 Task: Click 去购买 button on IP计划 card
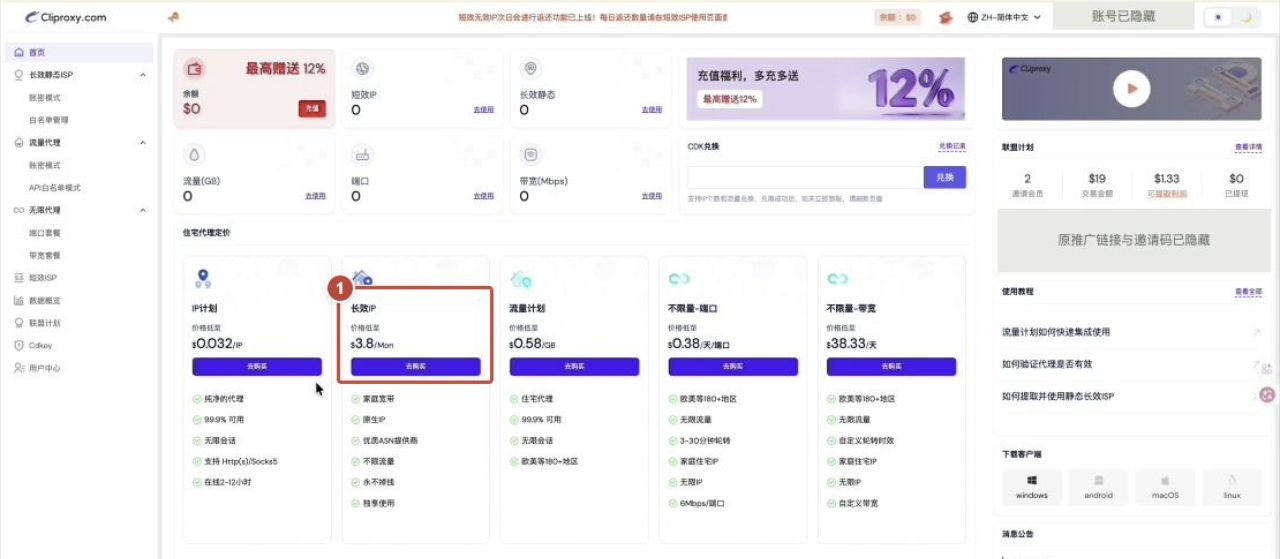coord(257,367)
